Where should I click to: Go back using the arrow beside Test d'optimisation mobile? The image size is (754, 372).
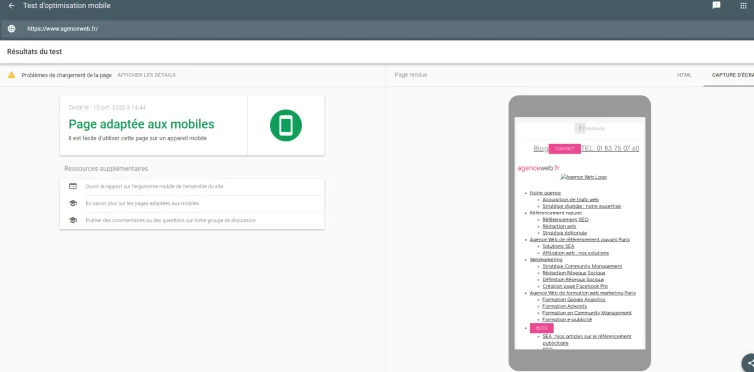click(x=12, y=6)
